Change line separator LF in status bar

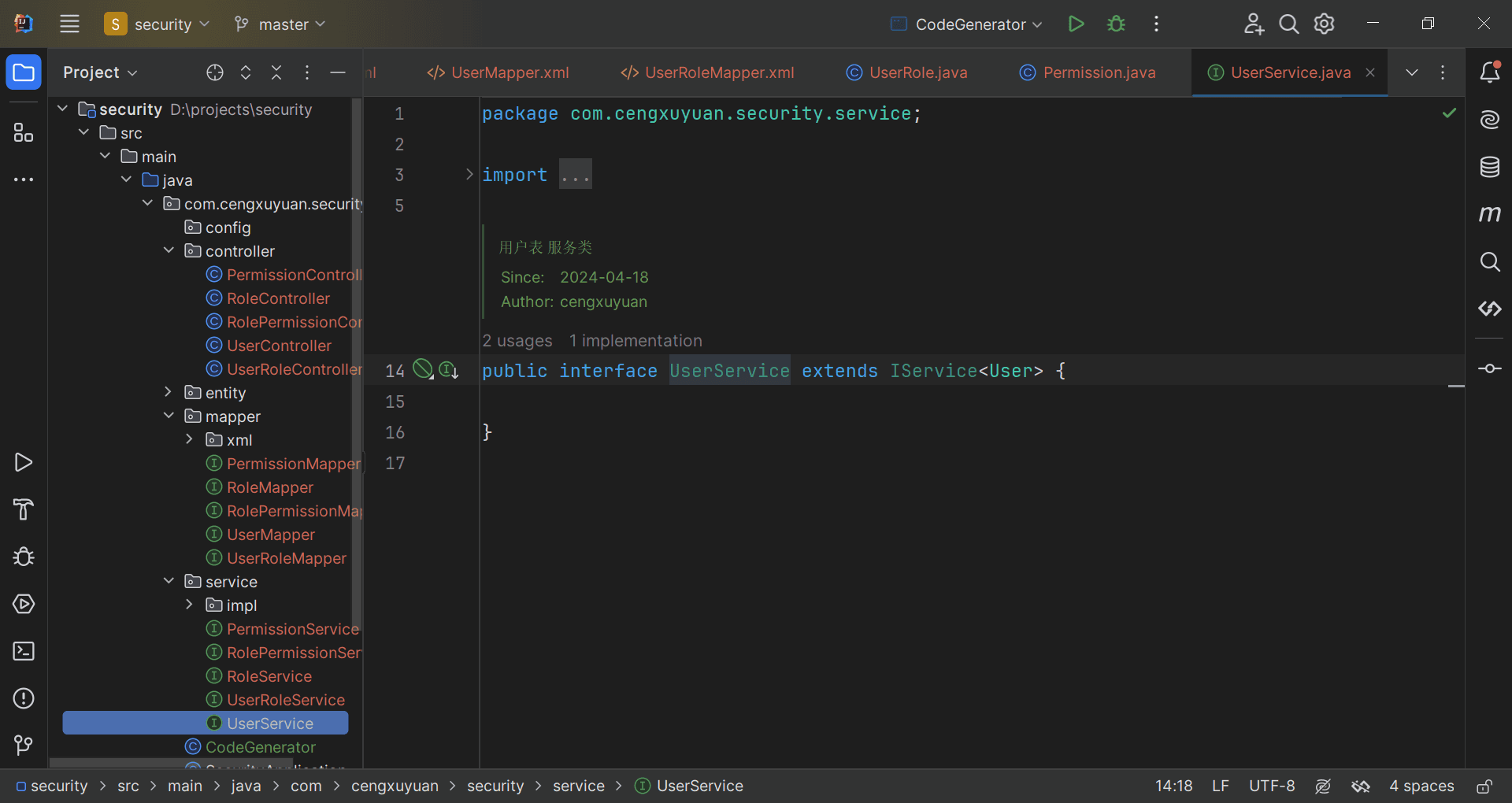1221,786
